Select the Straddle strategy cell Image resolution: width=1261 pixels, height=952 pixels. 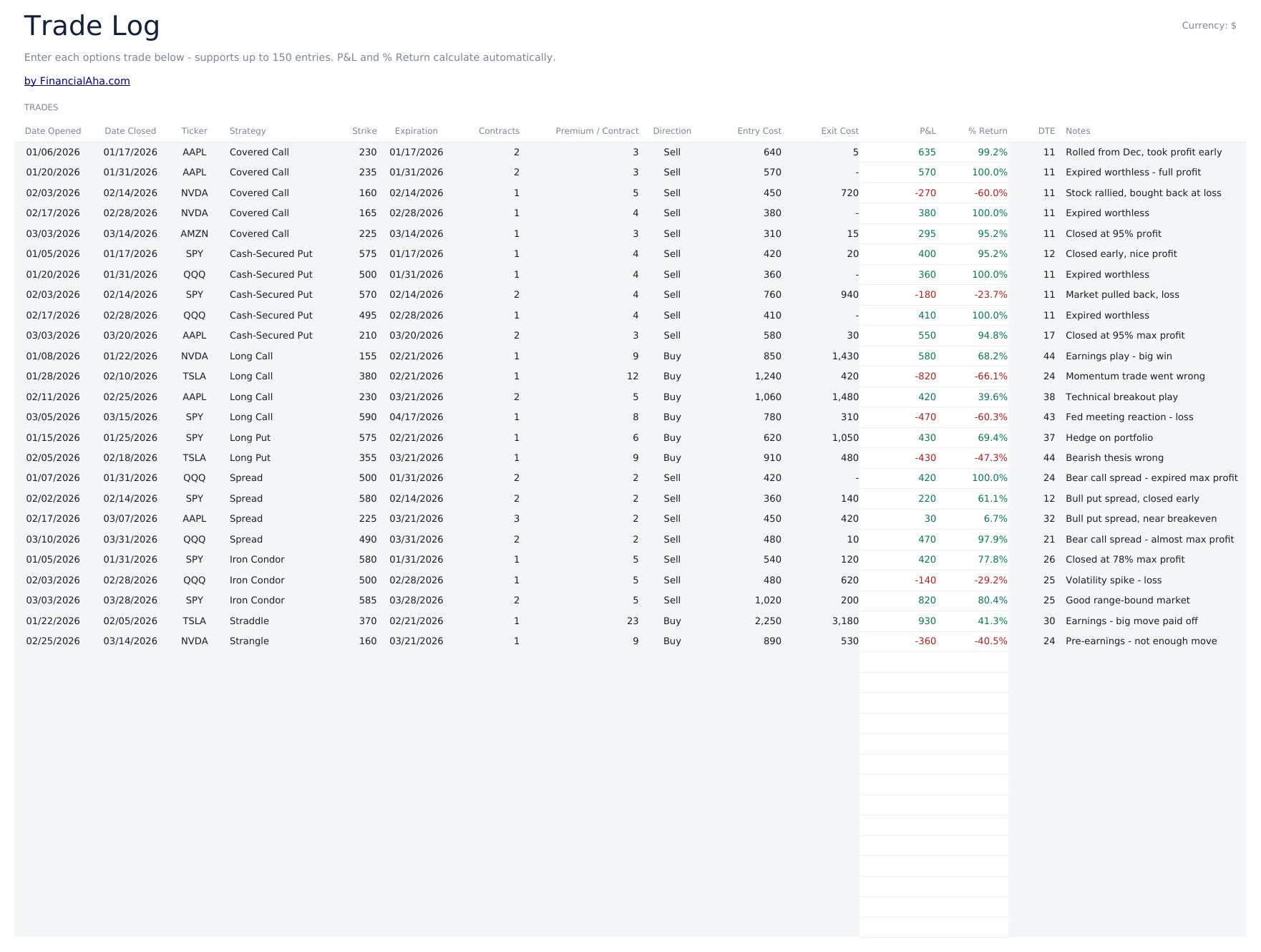click(249, 621)
